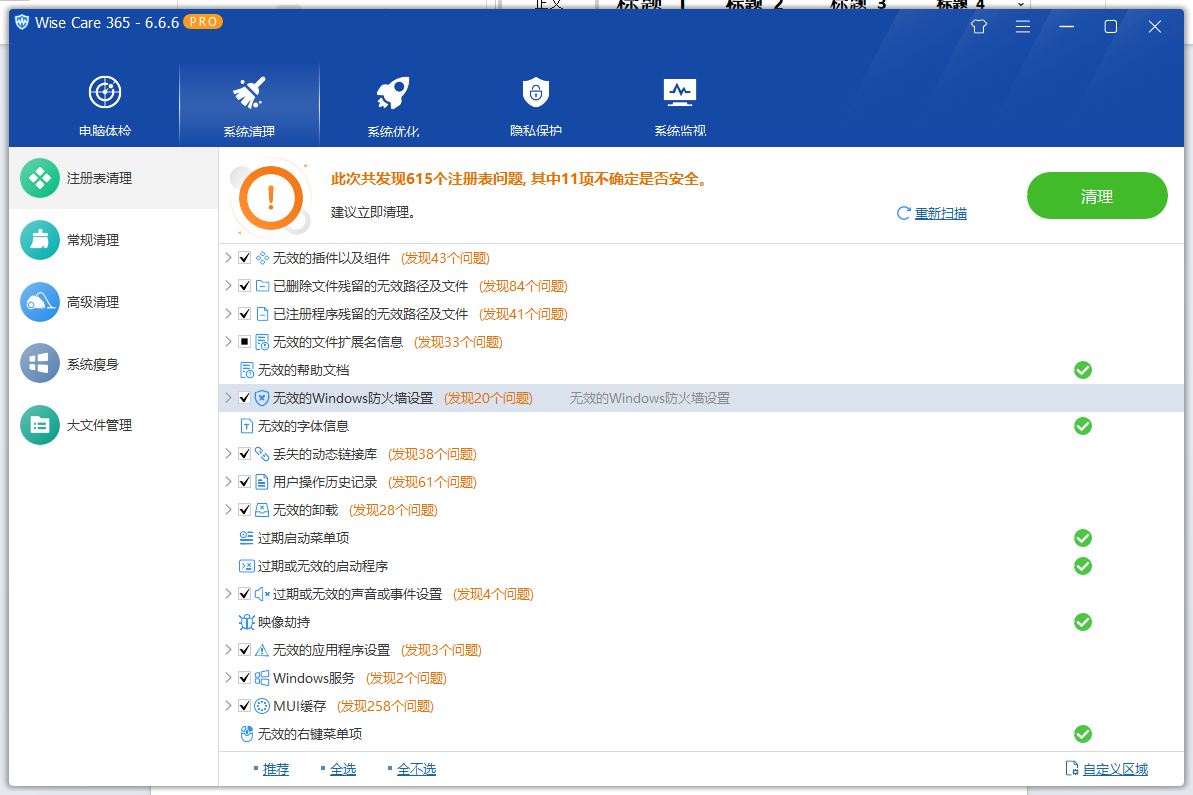Click the 系统瘦身 Windows logo icon
The width and height of the screenshot is (1193, 795).
point(40,364)
